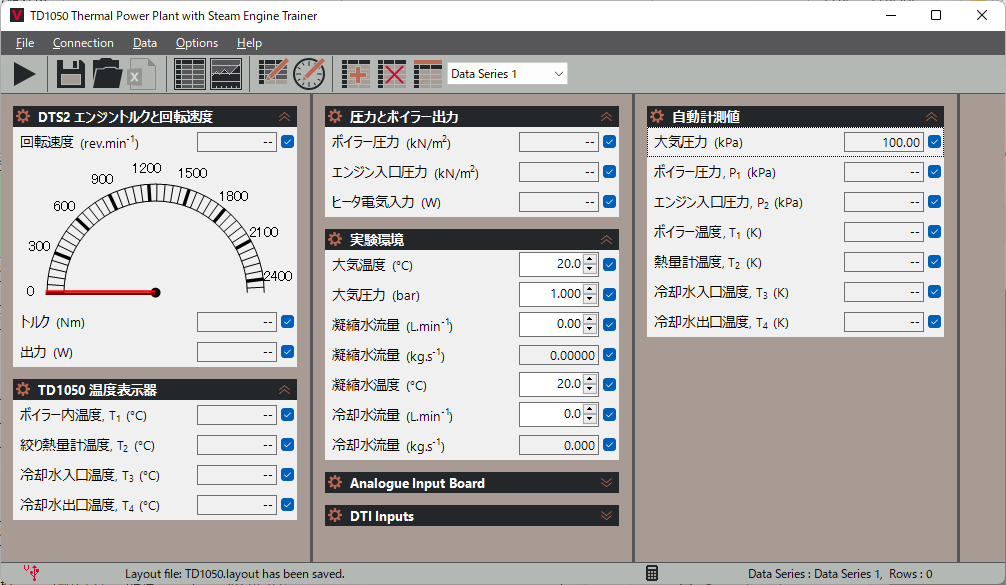Open settings gear for DTI Inputs panel
Screen dimensions: 1006x585
[335, 515]
